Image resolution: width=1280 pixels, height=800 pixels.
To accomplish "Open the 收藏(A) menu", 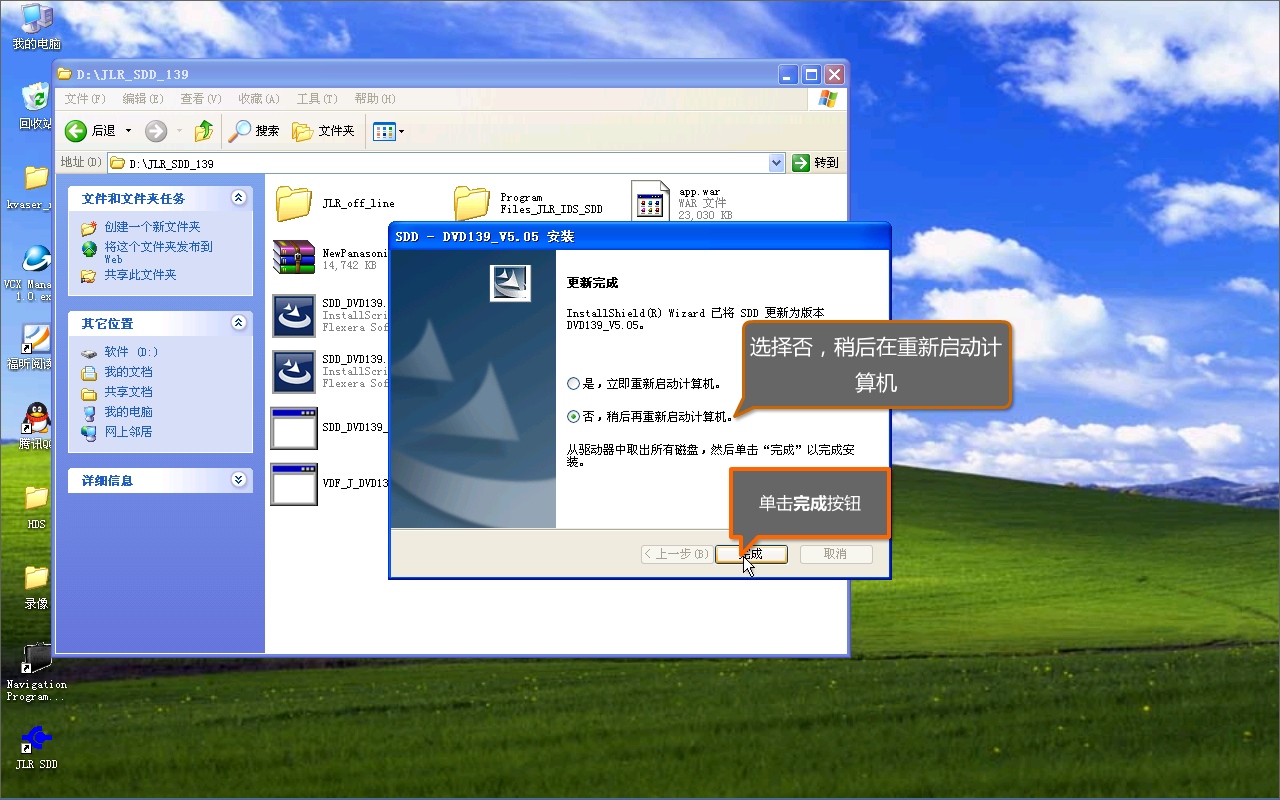I will [259, 99].
